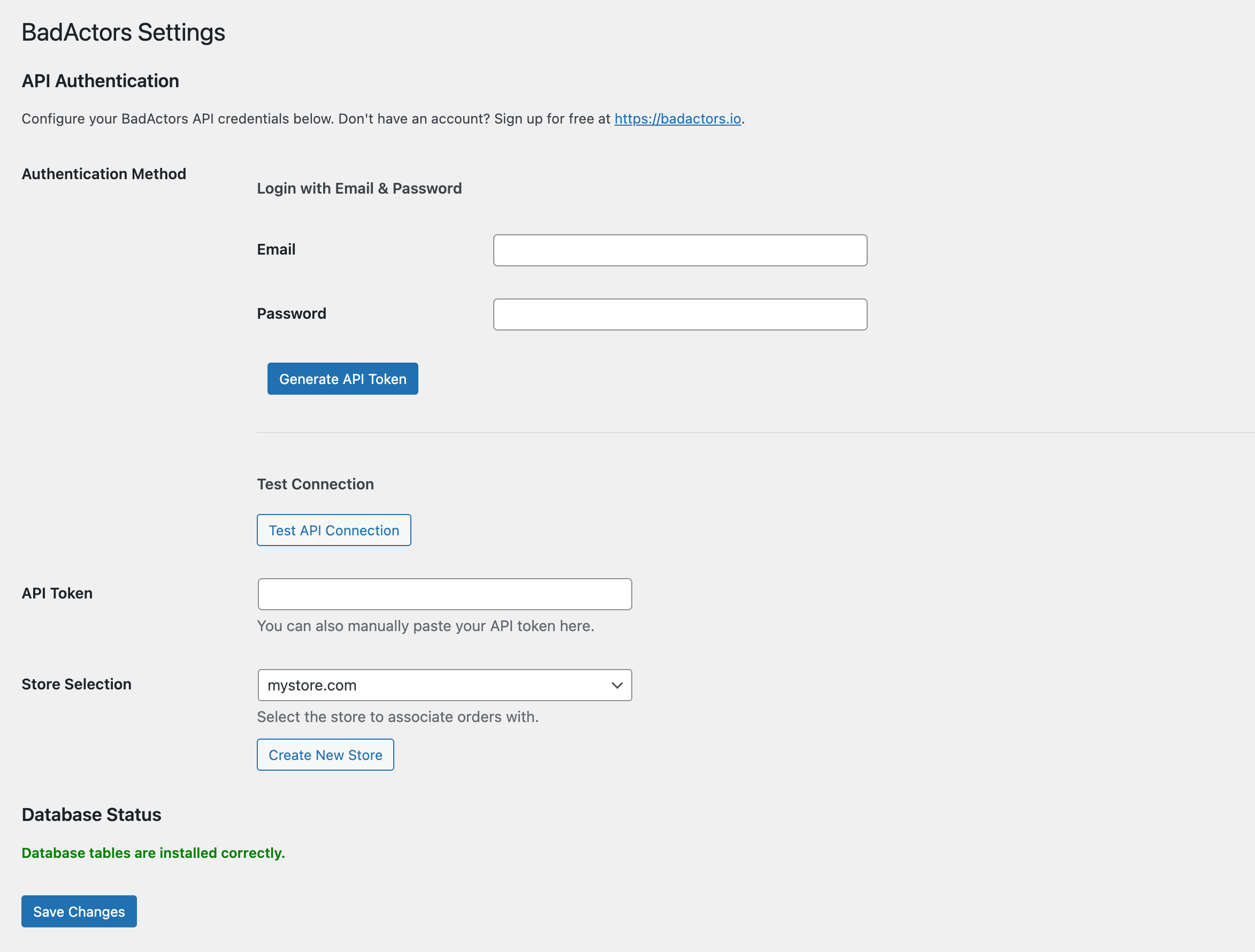Click the green database tables installed message
The image size is (1255, 952).
(152, 853)
